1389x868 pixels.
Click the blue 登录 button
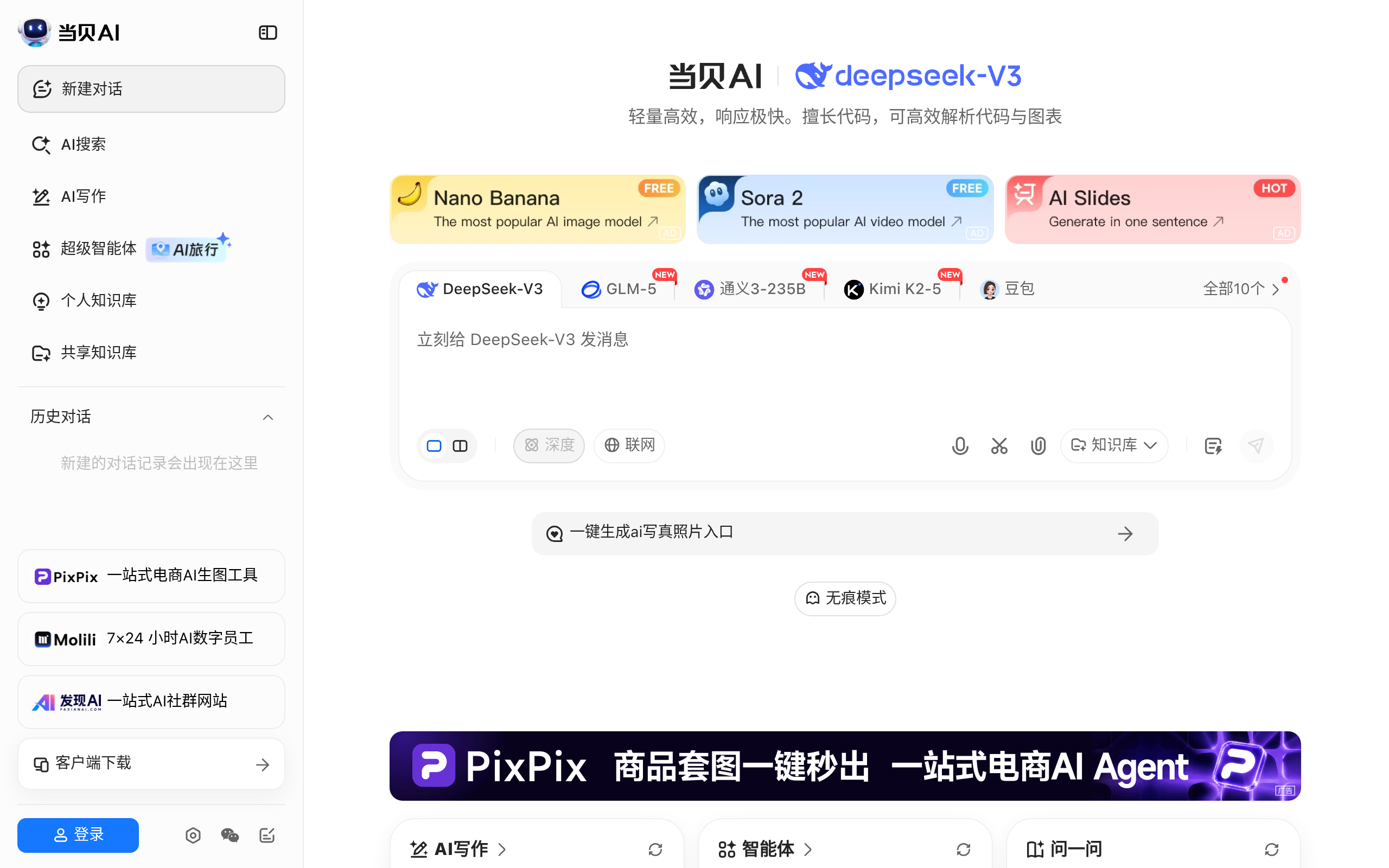78,835
